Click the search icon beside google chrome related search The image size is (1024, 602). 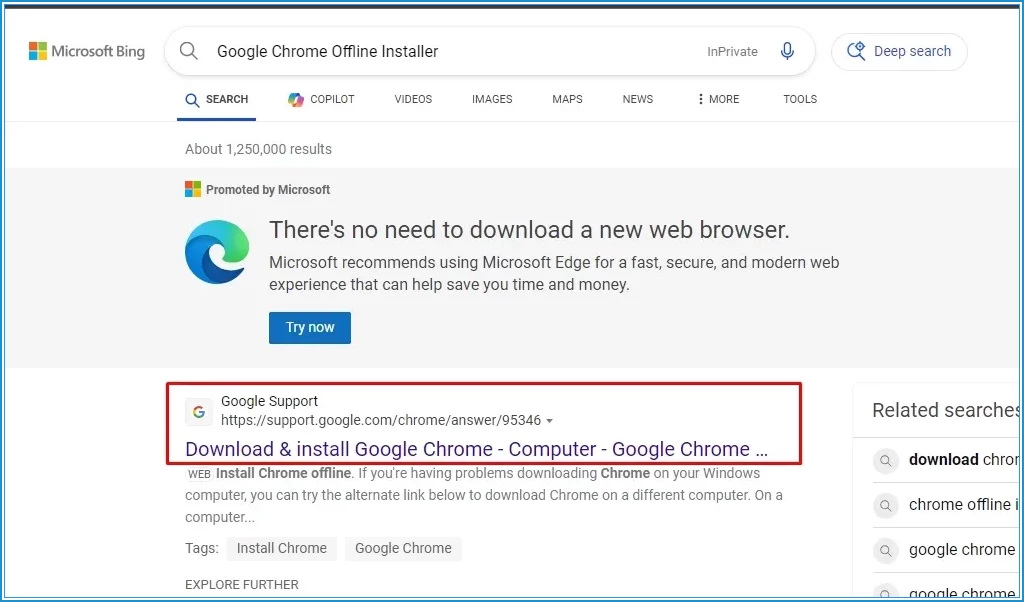tap(886, 550)
